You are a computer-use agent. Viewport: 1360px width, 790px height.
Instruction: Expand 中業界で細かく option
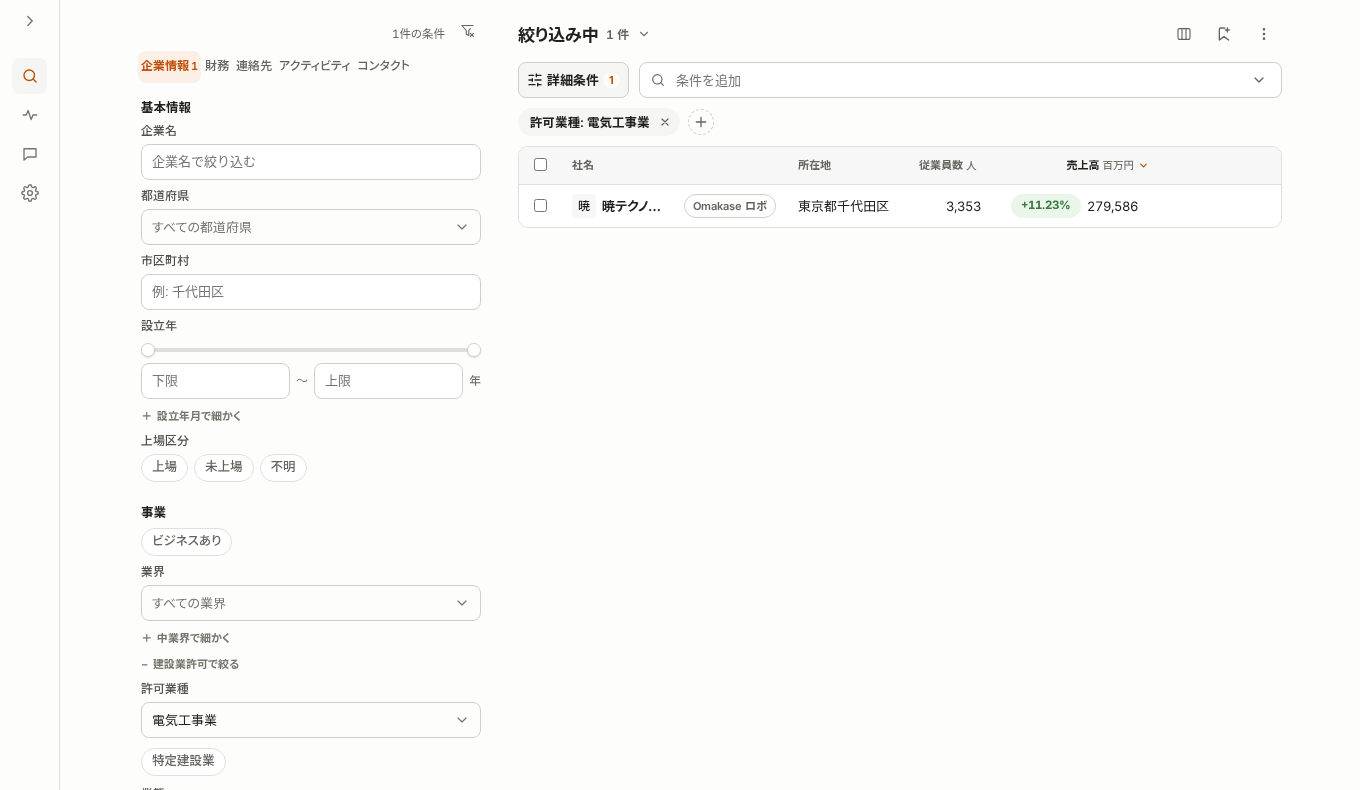[x=186, y=638]
